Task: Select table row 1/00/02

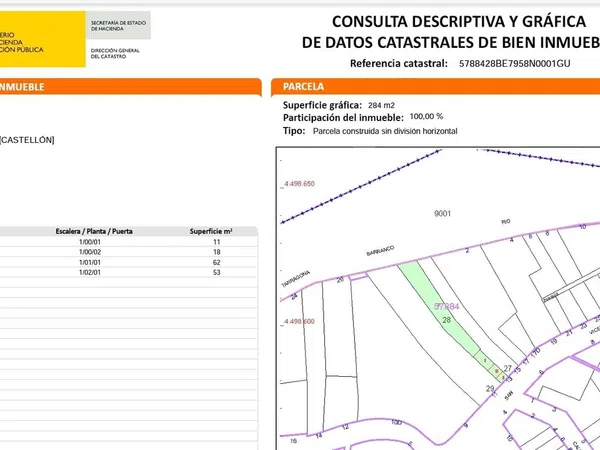Action: [x=129, y=252]
